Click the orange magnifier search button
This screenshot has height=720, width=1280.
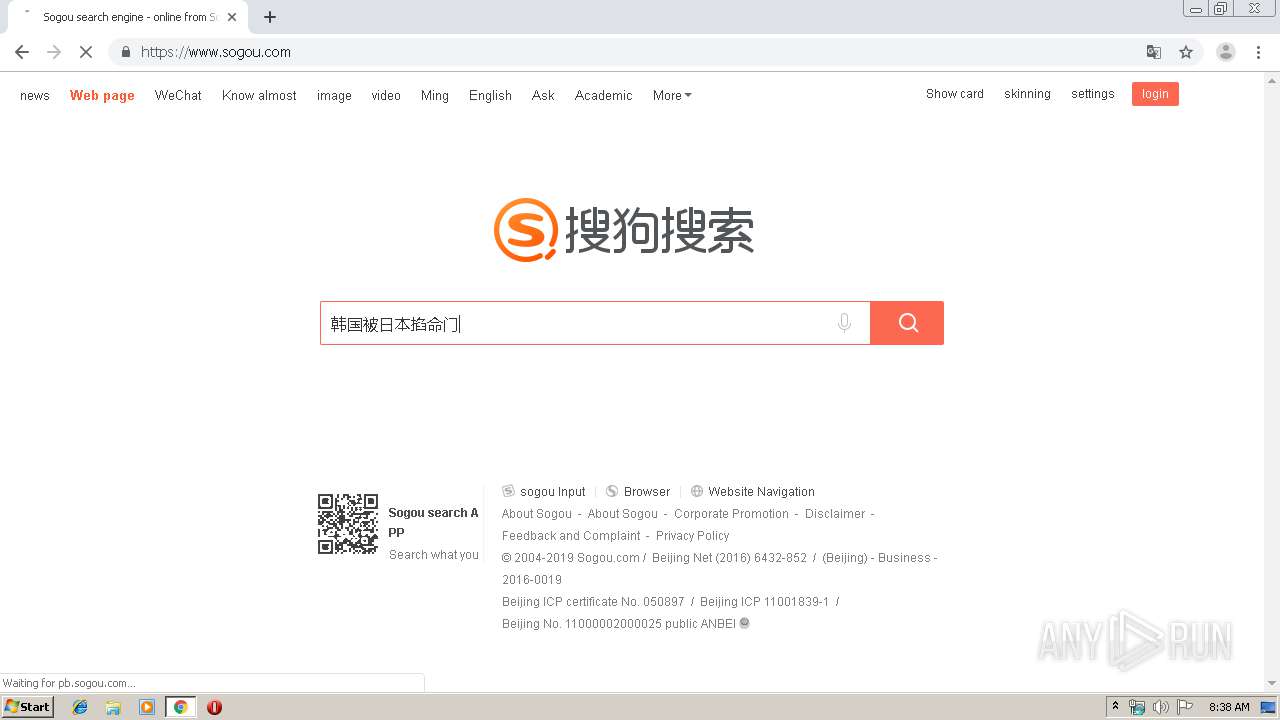click(x=907, y=323)
